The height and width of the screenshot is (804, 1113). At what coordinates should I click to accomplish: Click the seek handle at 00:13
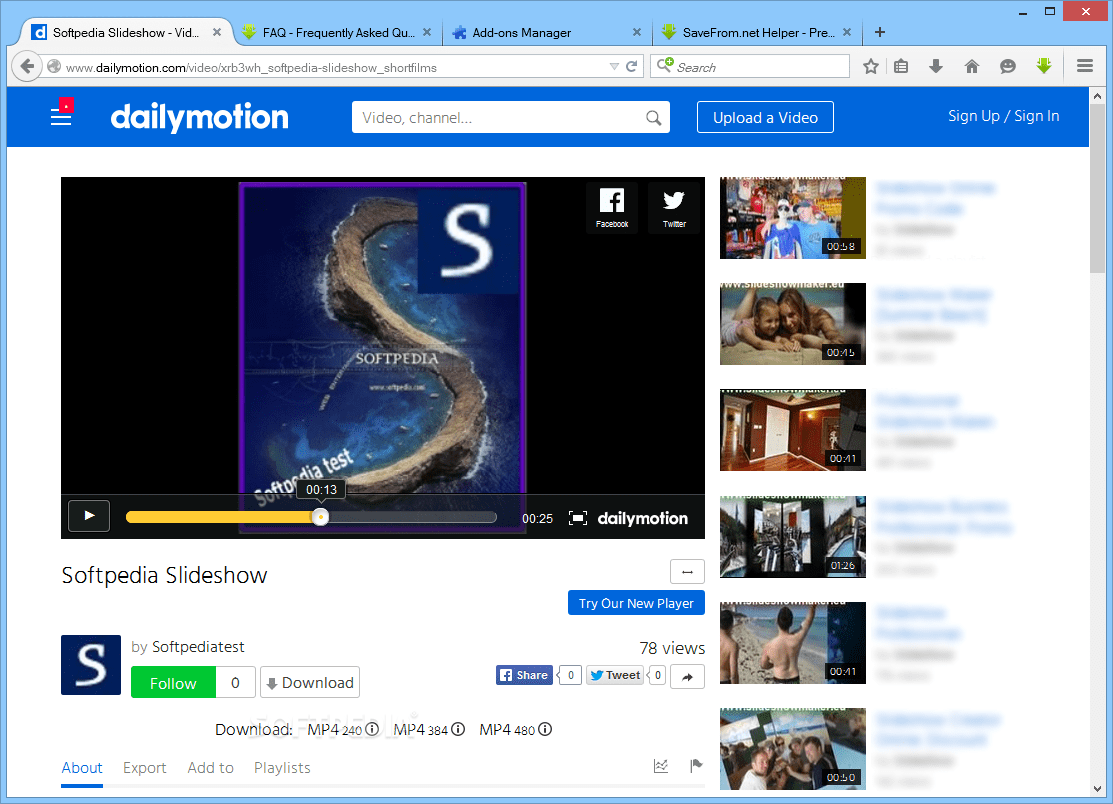[x=321, y=517]
